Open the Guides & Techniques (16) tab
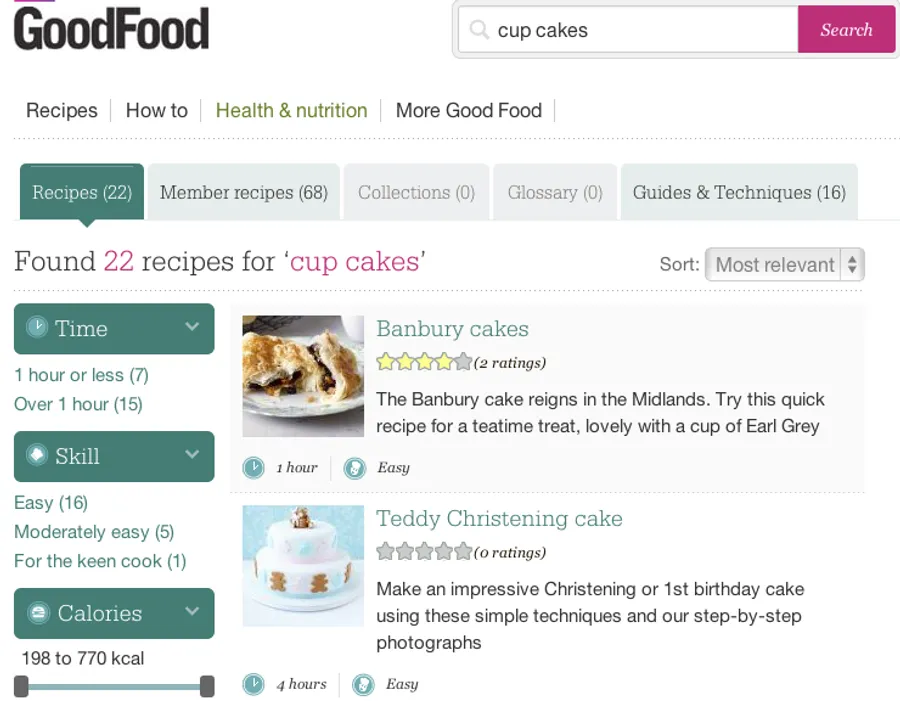The image size is (900, 701). click(x=739, y=193)
